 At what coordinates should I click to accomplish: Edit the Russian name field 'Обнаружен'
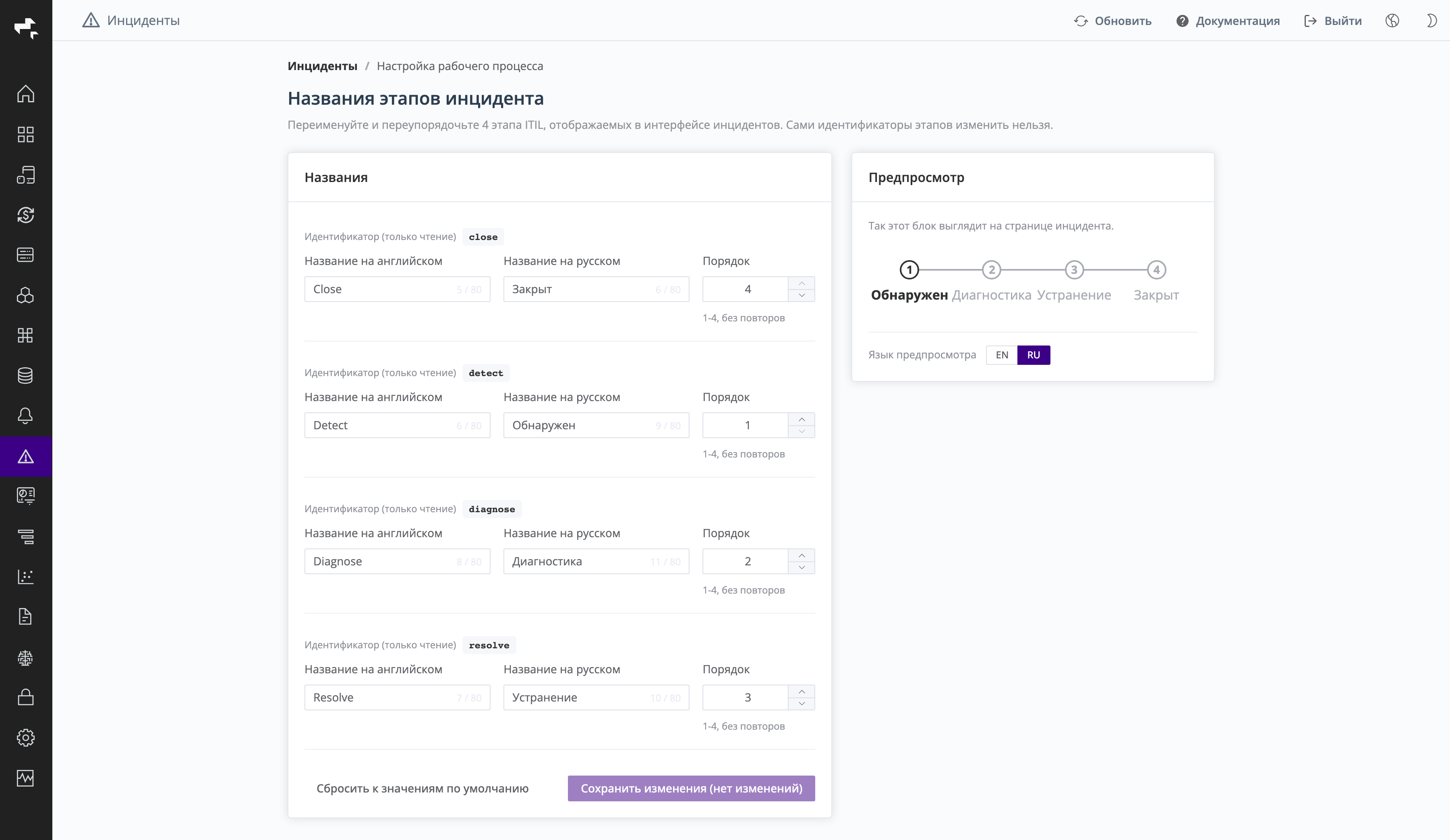click(x=596, y=425)
